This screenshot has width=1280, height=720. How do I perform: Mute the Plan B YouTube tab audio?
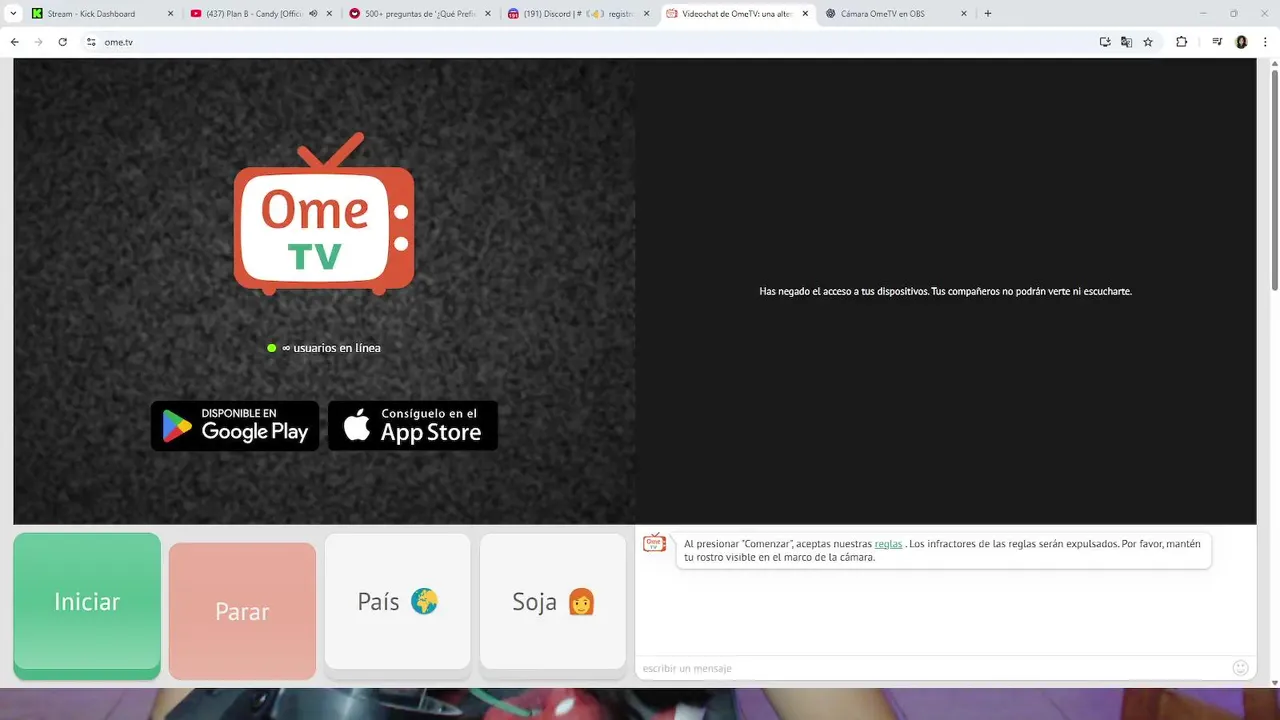(313, 14)
